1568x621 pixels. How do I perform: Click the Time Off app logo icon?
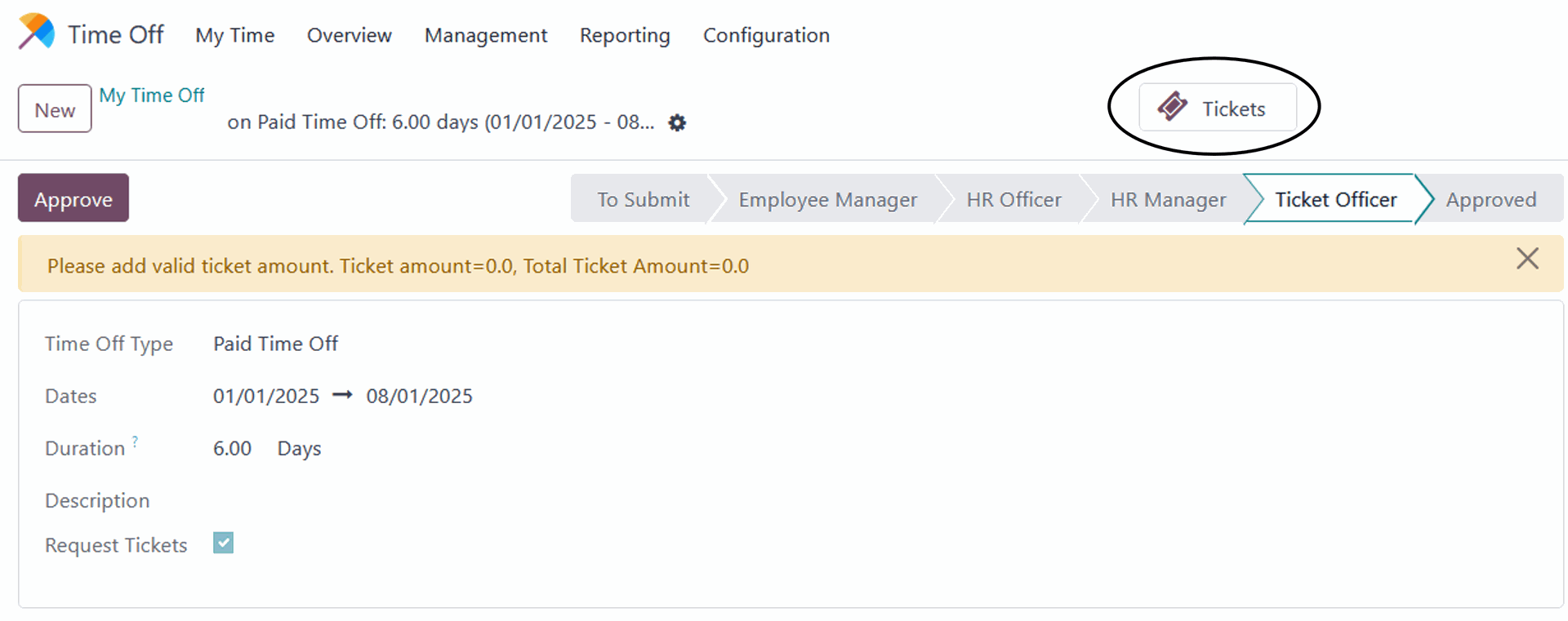coord(37,33)
